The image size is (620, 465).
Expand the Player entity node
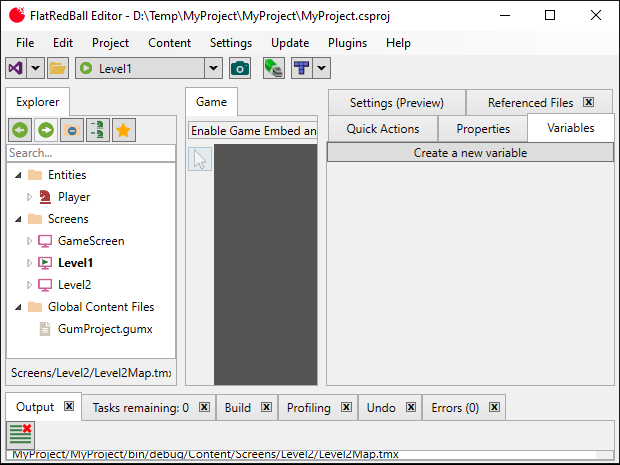(30, 197)
